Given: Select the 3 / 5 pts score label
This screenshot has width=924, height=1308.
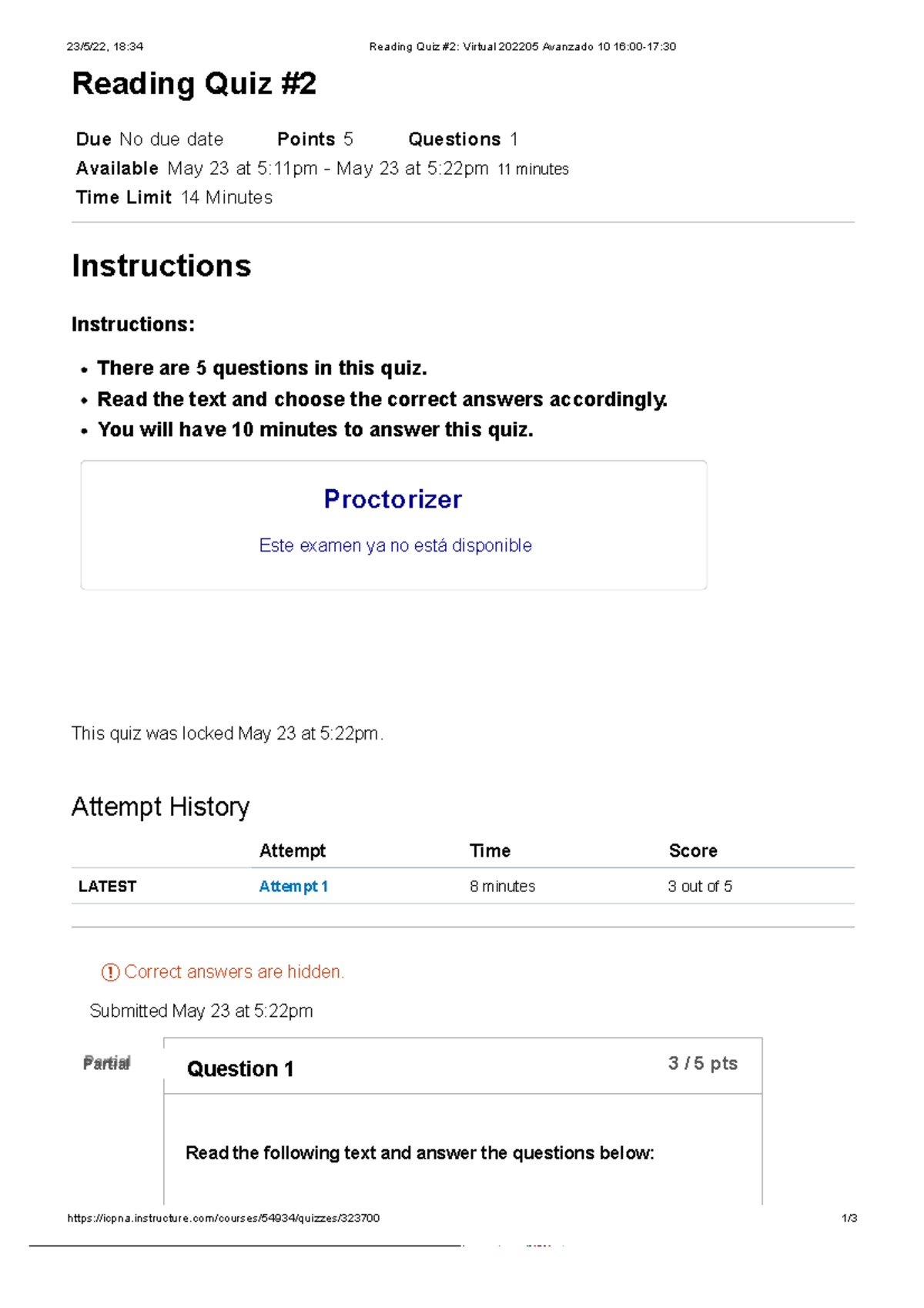Looking at the screenshot, I should pyautogui.click(x=703, y=1063).
